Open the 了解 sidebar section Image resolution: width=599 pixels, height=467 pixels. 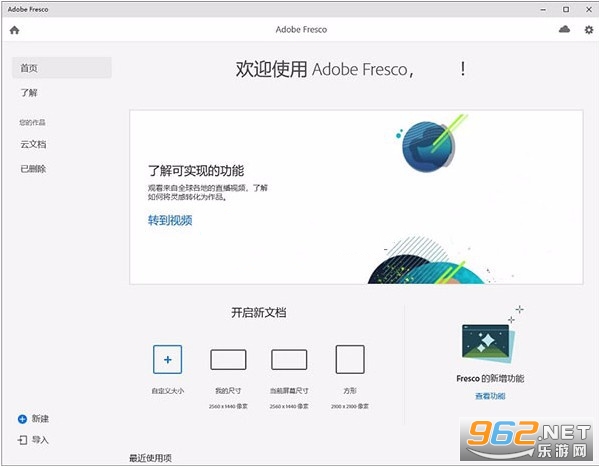pyautogui.click(x=29, y=92)
